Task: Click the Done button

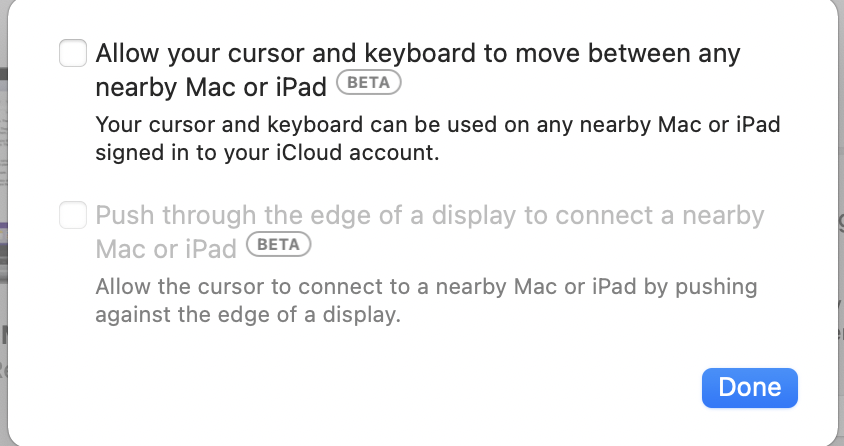Action: click(749, 387)
